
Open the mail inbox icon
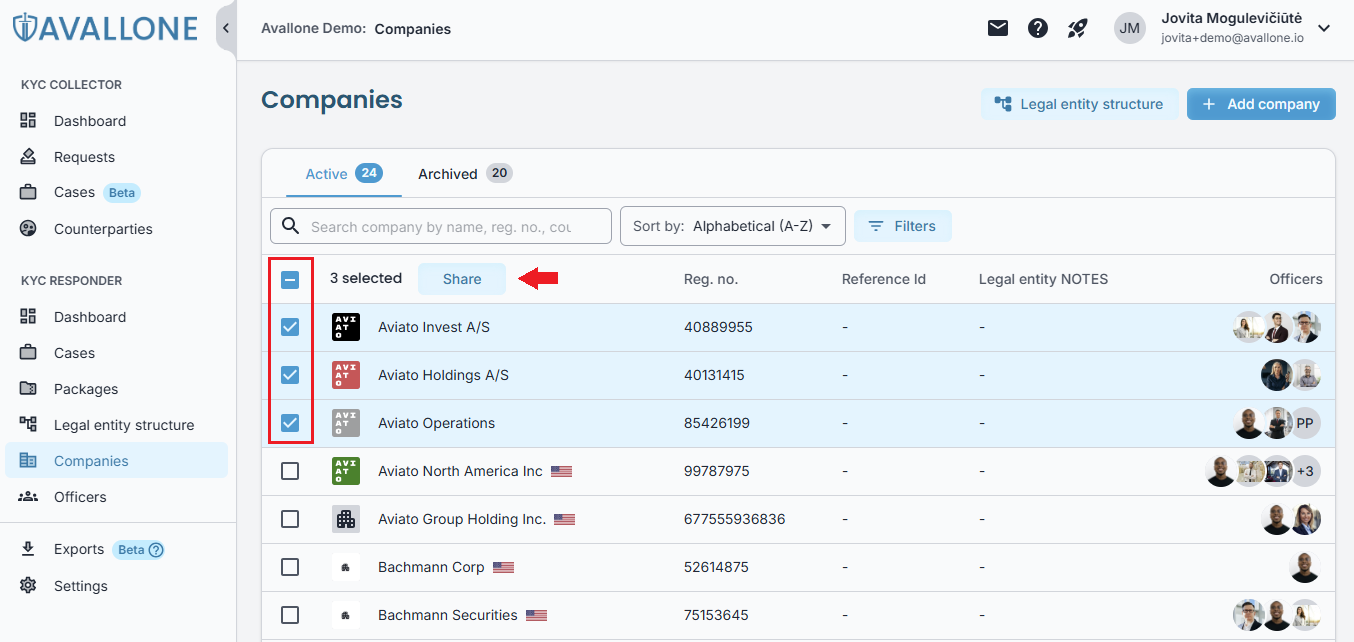[x=998, y=28]
